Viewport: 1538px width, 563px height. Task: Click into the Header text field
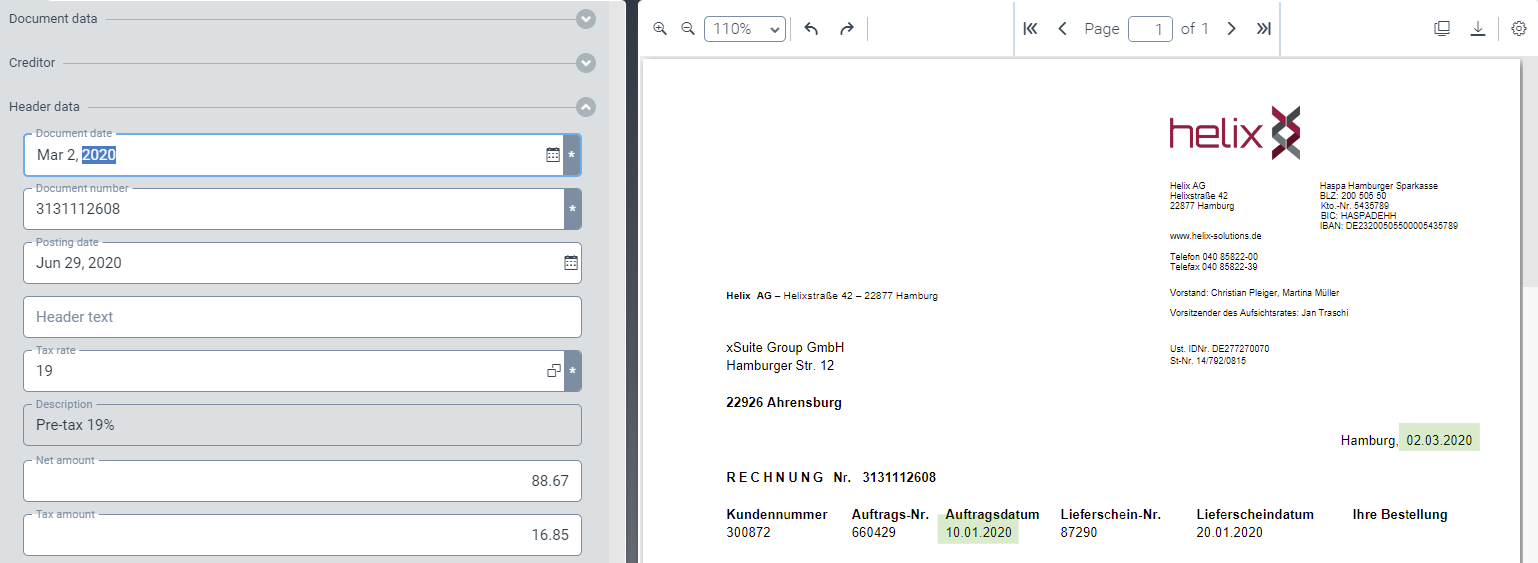[x=302, y=317]
